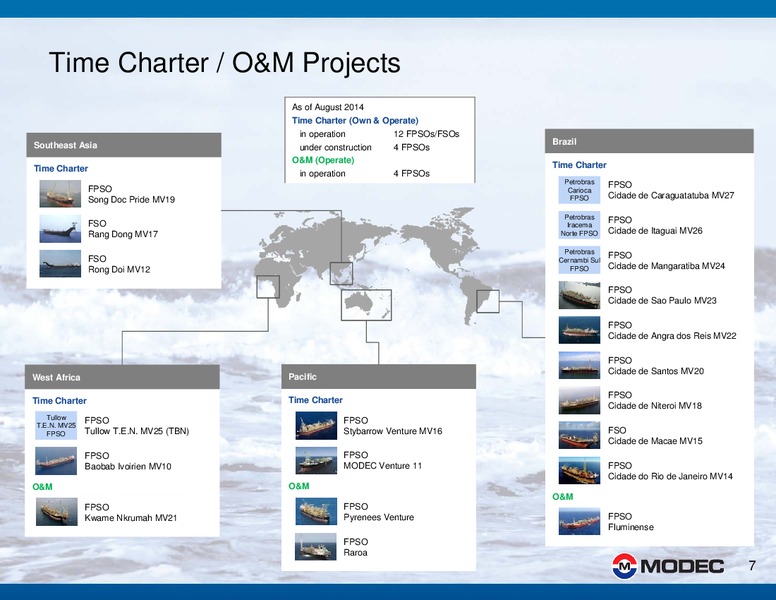
Task: Click the Cidade de Sao Paulo MV23 thumbnail
Action: click(580, 295)
